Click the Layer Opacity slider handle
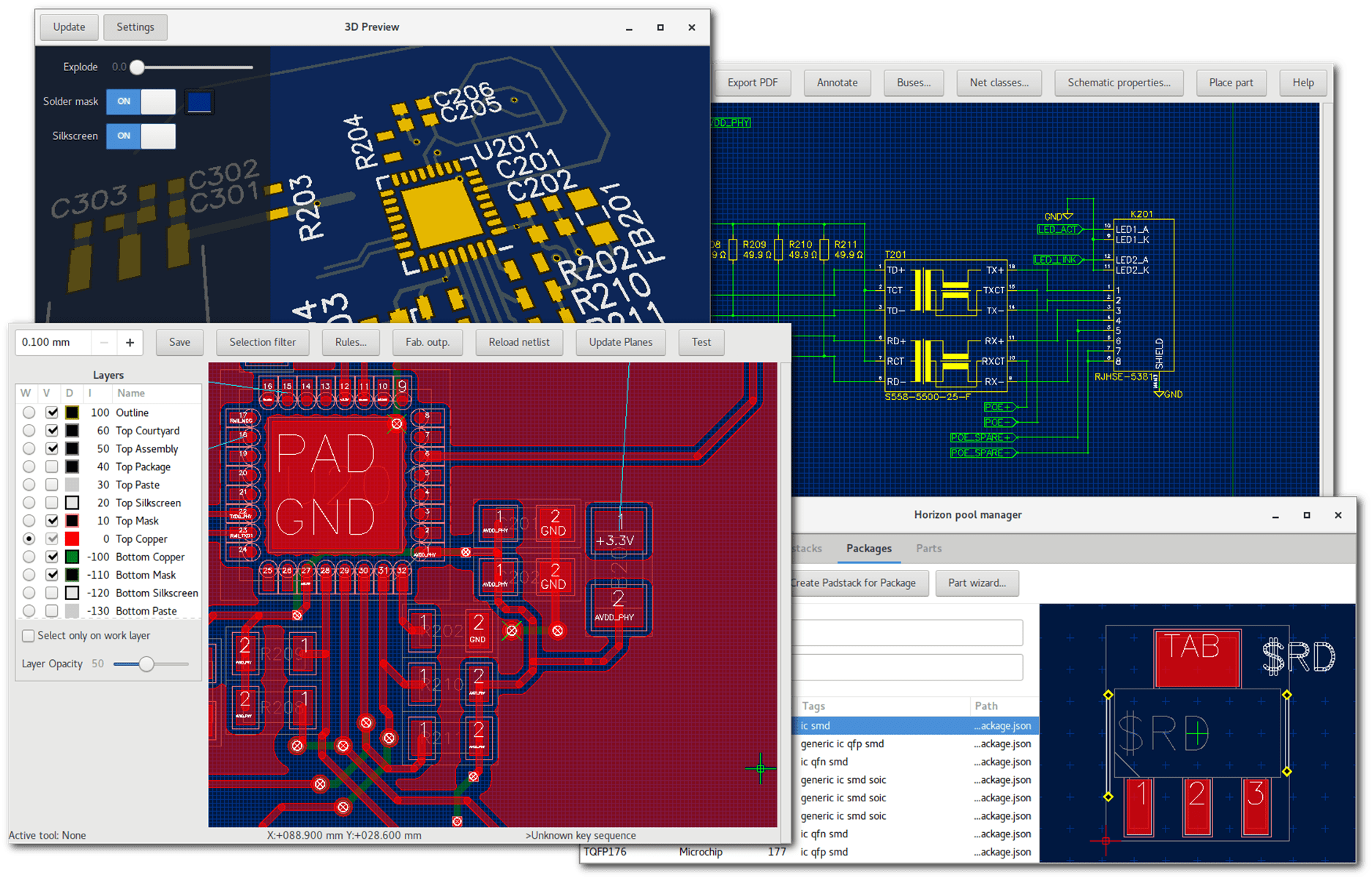This screenshot has width=1372, height=879. point(146,664)
